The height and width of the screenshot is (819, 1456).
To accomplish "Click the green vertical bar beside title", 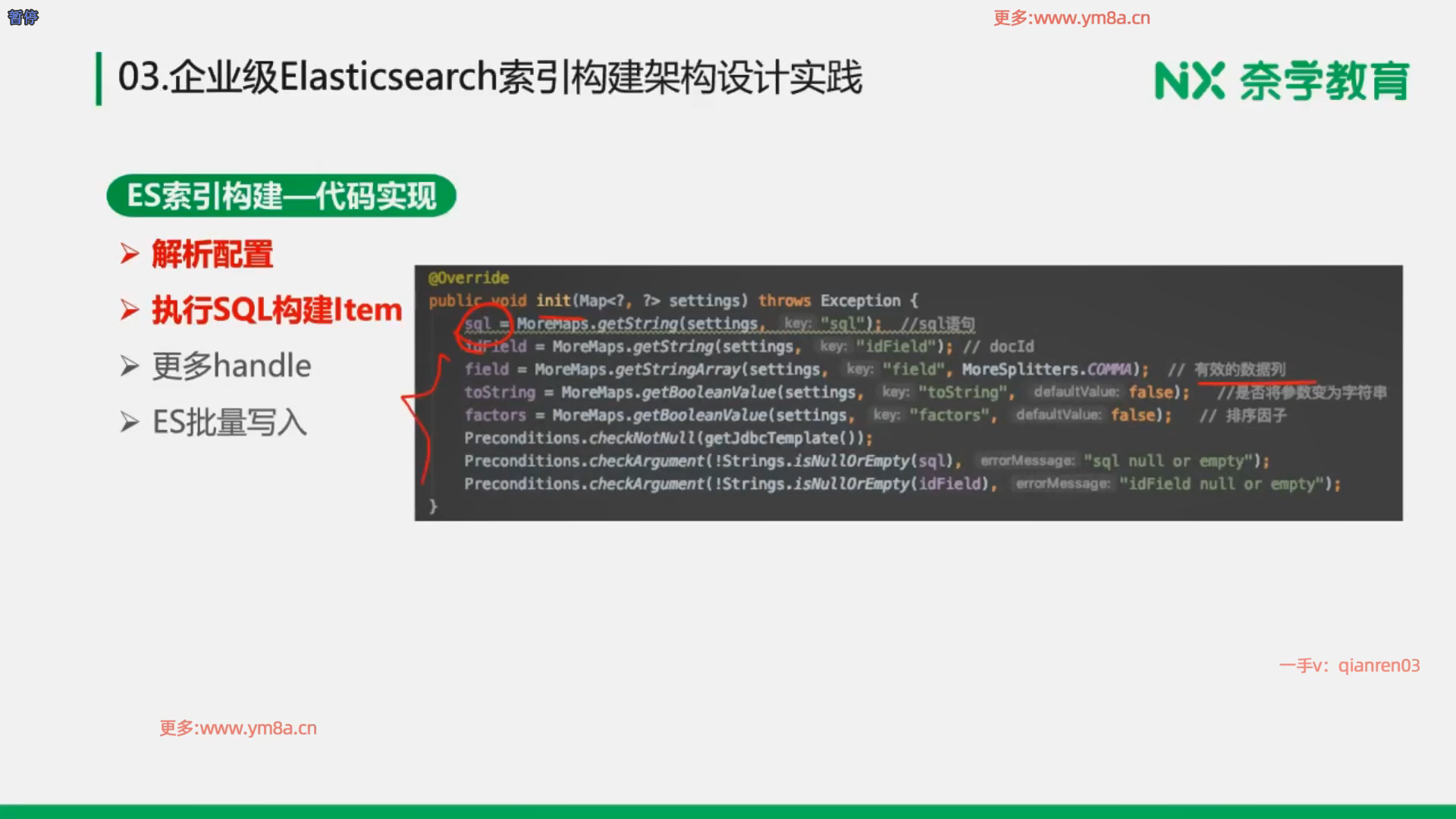I will 99,78.
